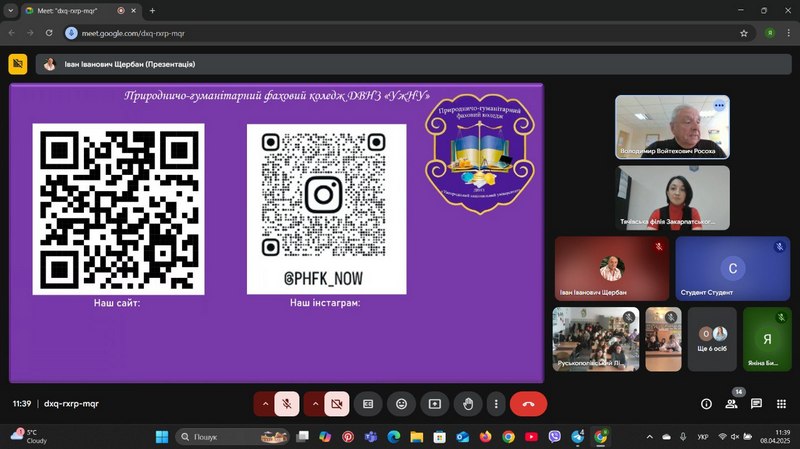This screenshot has width=800, height=449.
Task: Select Володимир Войтехович Росоха video tile
Action: [x=672, y=127]
